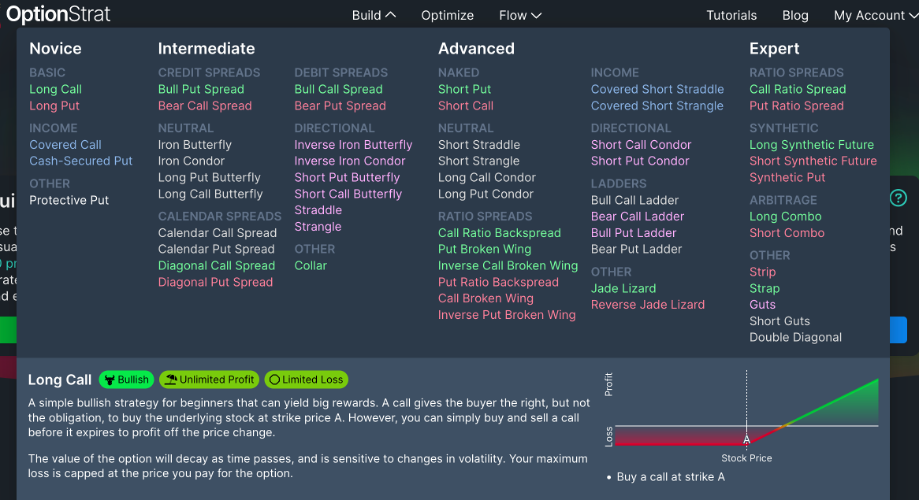
Task: Choose Long Put Butterfly
Action: tap(209, 177)
